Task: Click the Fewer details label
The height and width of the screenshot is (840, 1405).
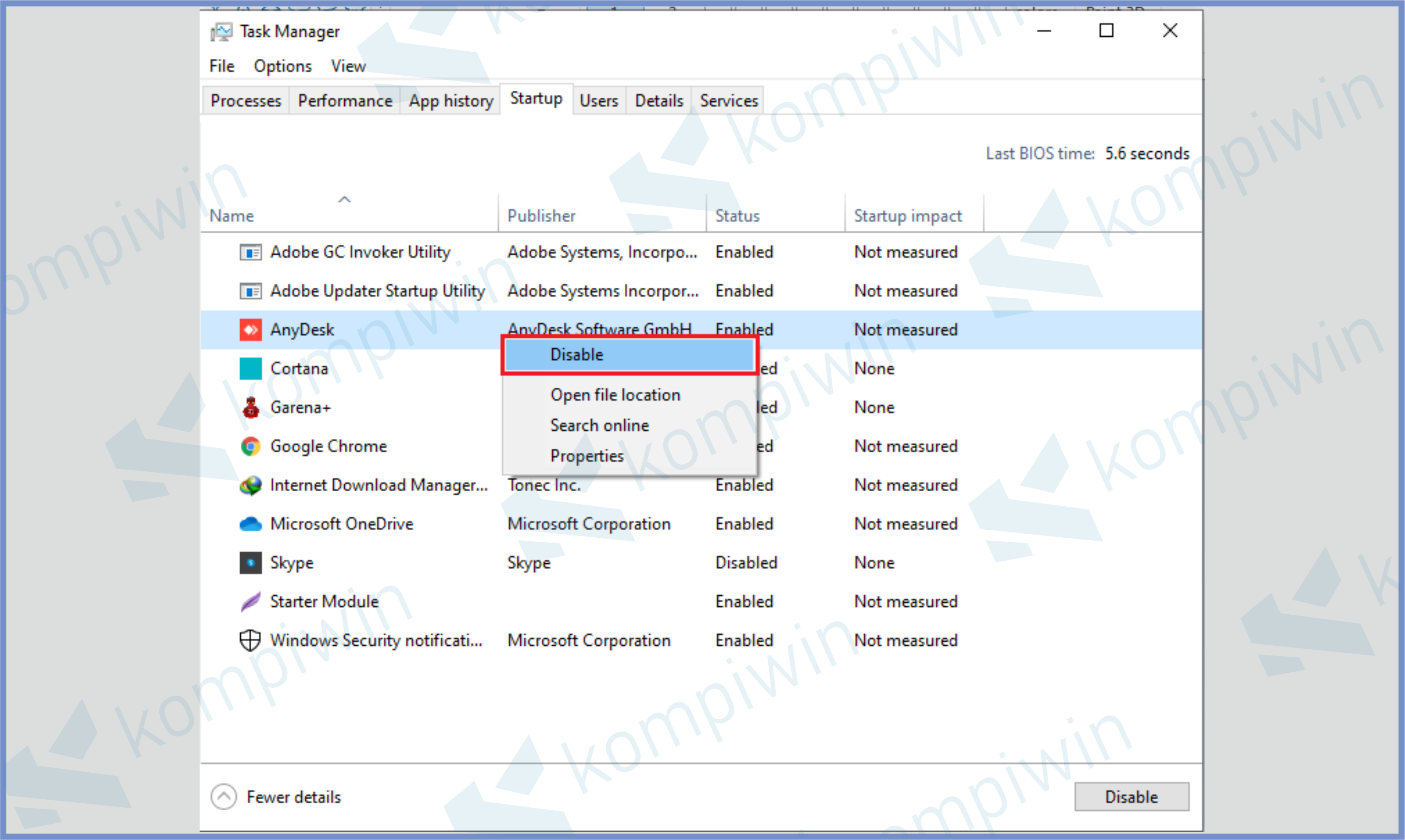Action: [294, 798]
